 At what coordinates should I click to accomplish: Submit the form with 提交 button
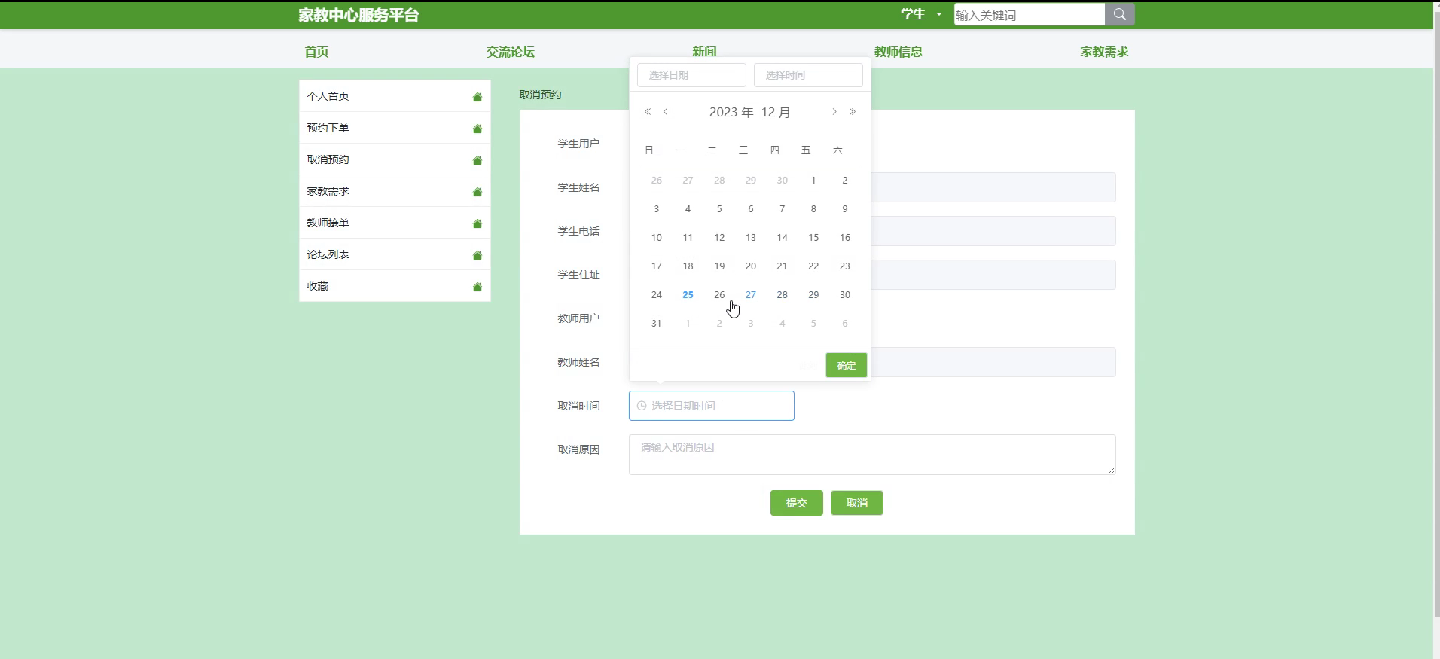coord(796,503)
